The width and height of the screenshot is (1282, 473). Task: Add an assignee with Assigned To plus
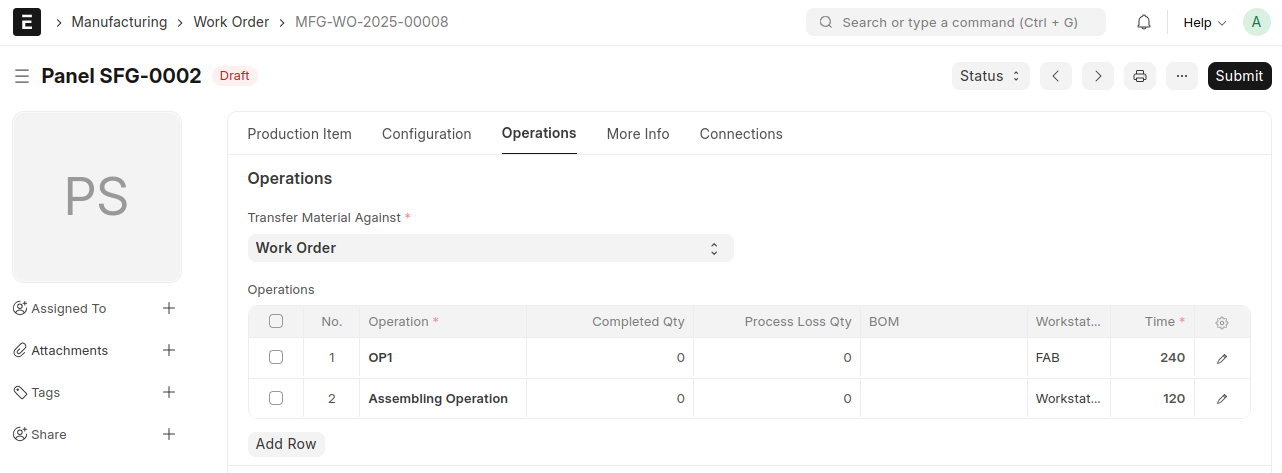pos(169,308)
